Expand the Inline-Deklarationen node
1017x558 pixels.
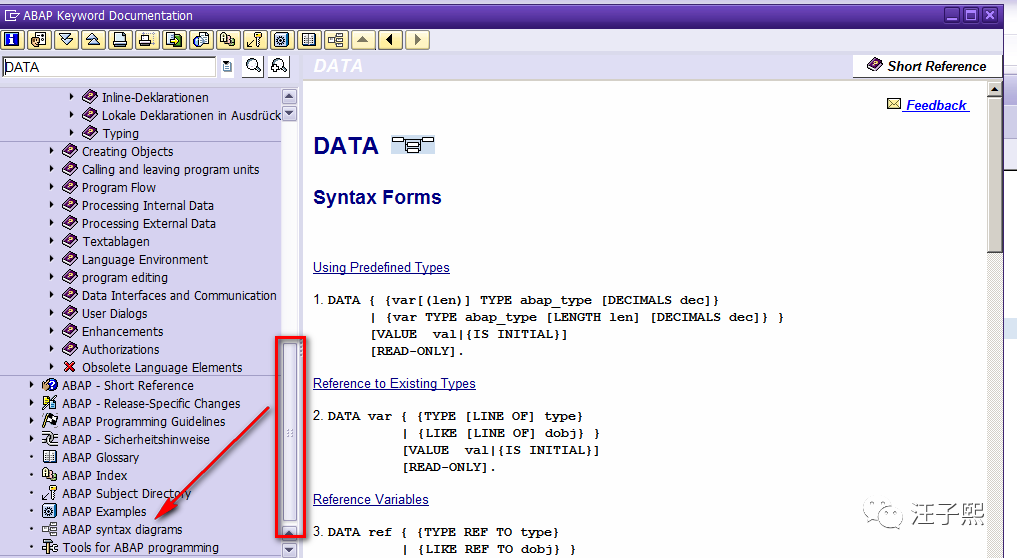tap(71, 97)
